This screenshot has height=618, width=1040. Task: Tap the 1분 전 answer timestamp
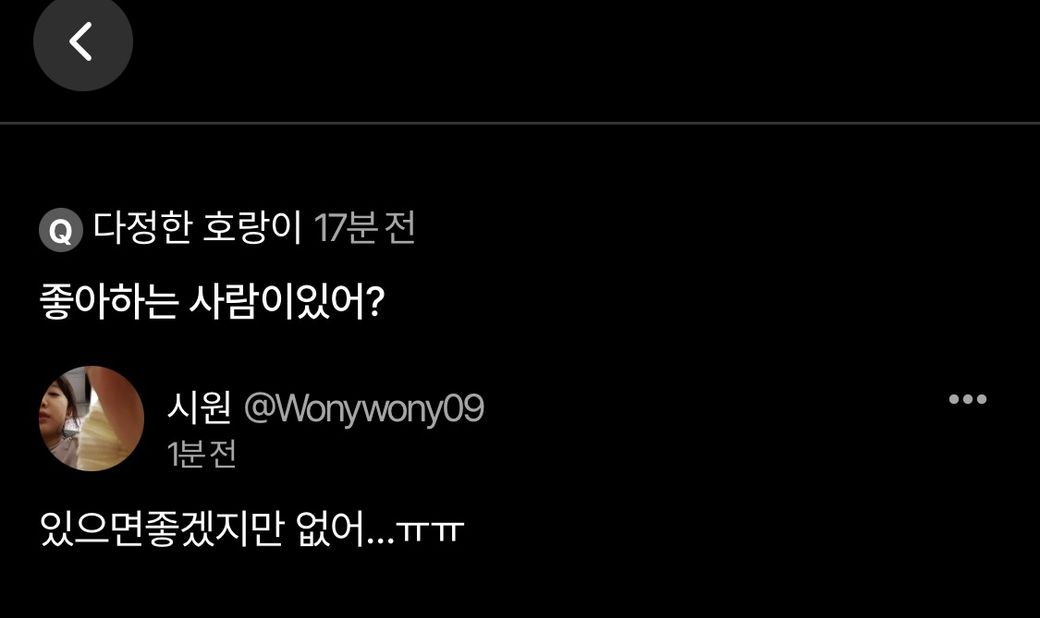click(202, 454)
